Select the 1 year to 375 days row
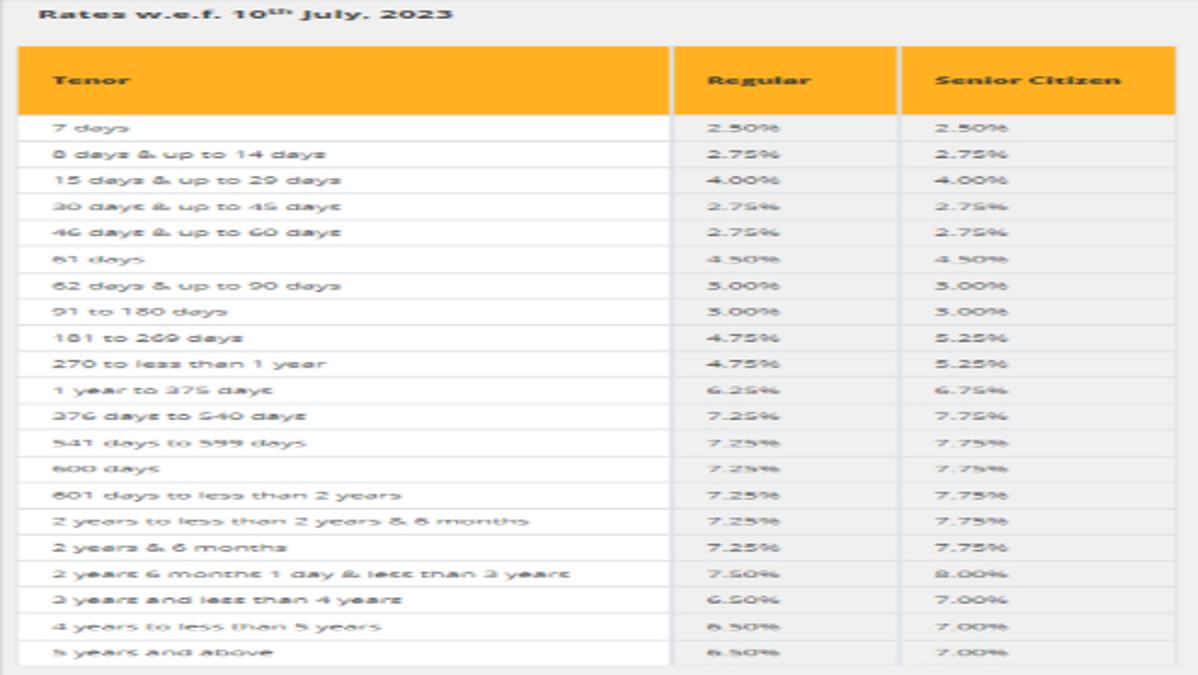The width and height of the screenshot is (1198, 675). tap(597, 390)
